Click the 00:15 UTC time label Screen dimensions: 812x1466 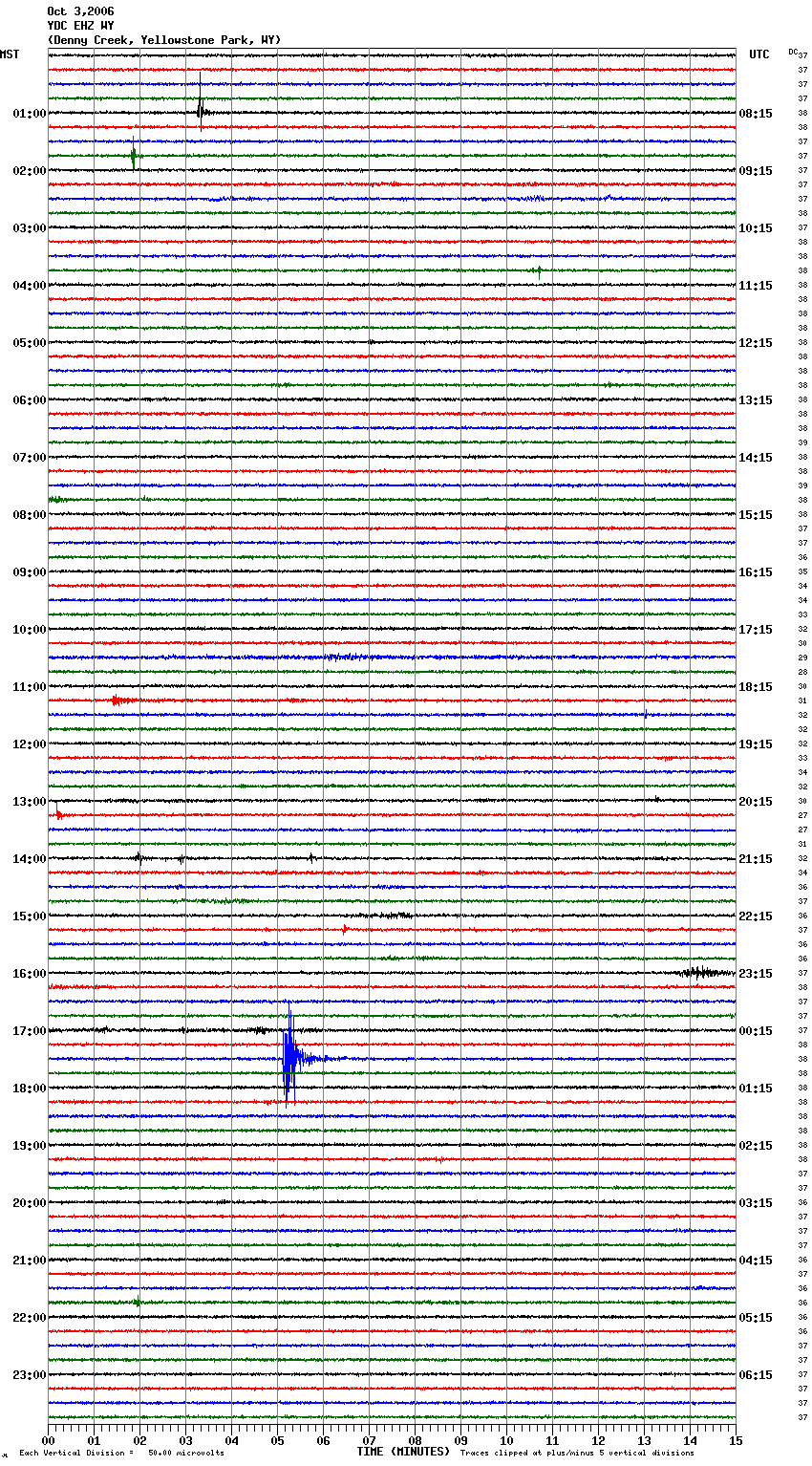(x=756, y=1031)
